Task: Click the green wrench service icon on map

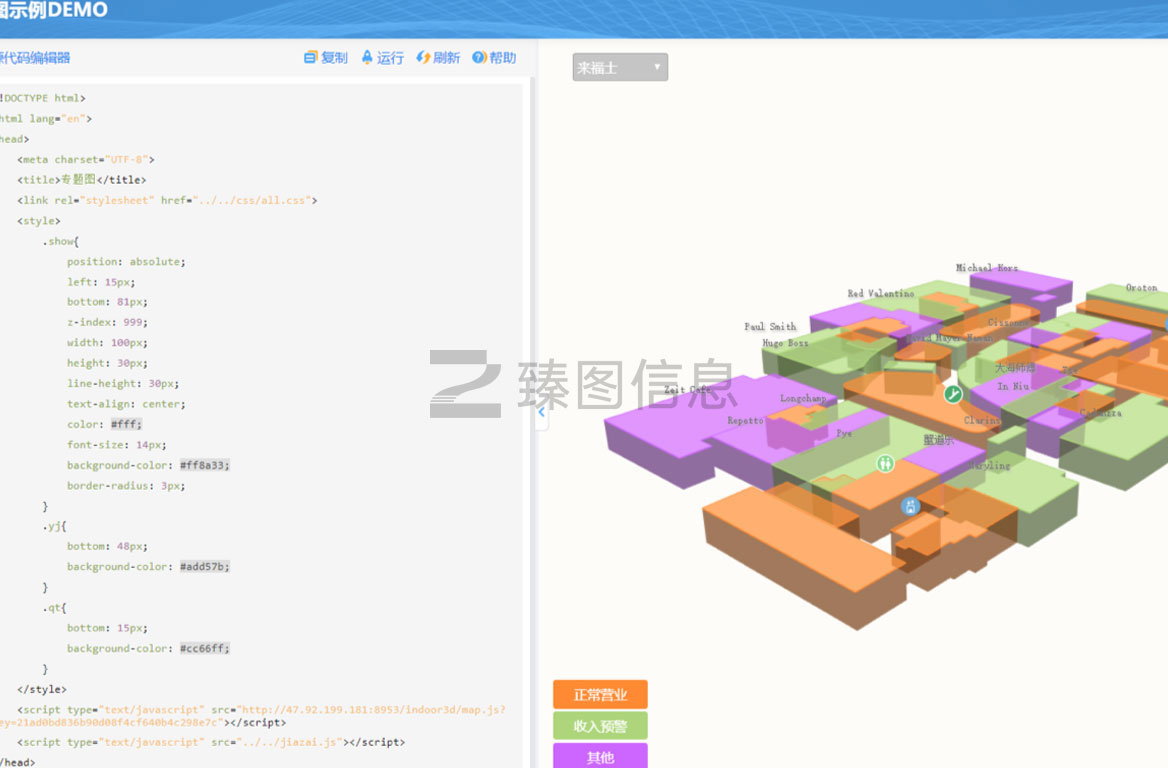Action: (953, 394)
